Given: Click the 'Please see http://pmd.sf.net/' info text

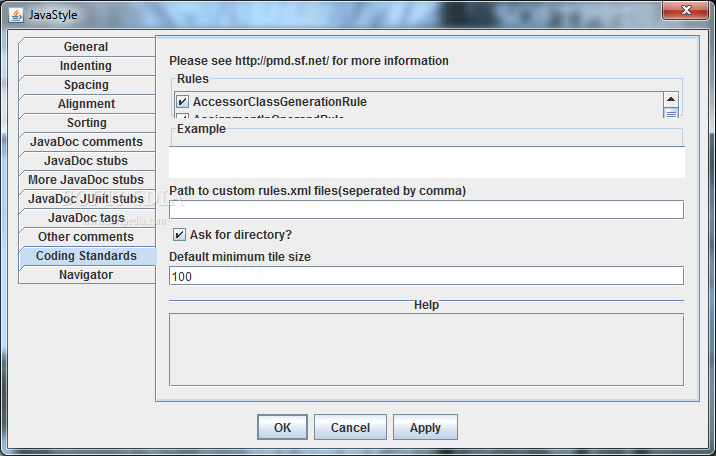Looking at the screenshot, I should tap(309, 61).
